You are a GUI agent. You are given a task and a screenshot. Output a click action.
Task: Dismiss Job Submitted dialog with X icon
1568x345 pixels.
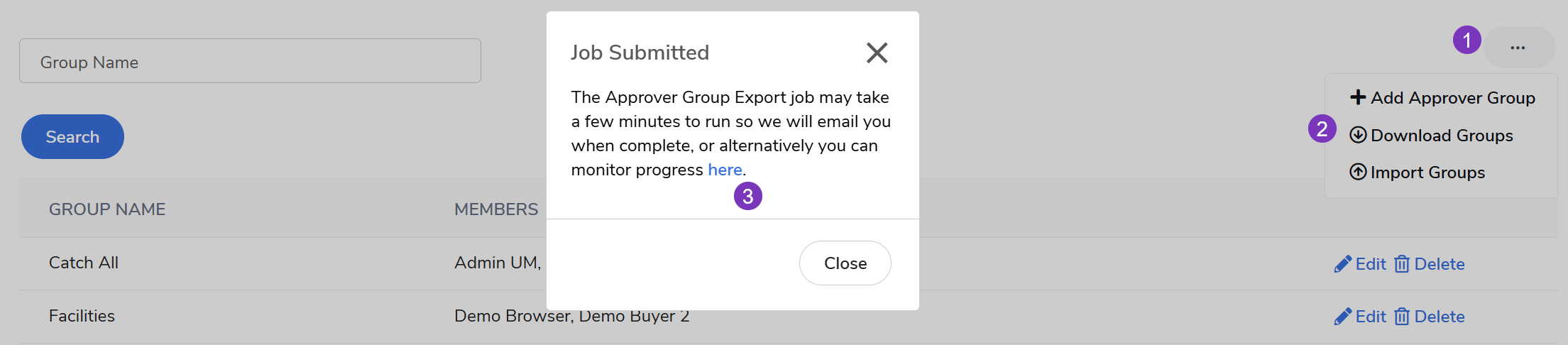(x=877, y=53)
